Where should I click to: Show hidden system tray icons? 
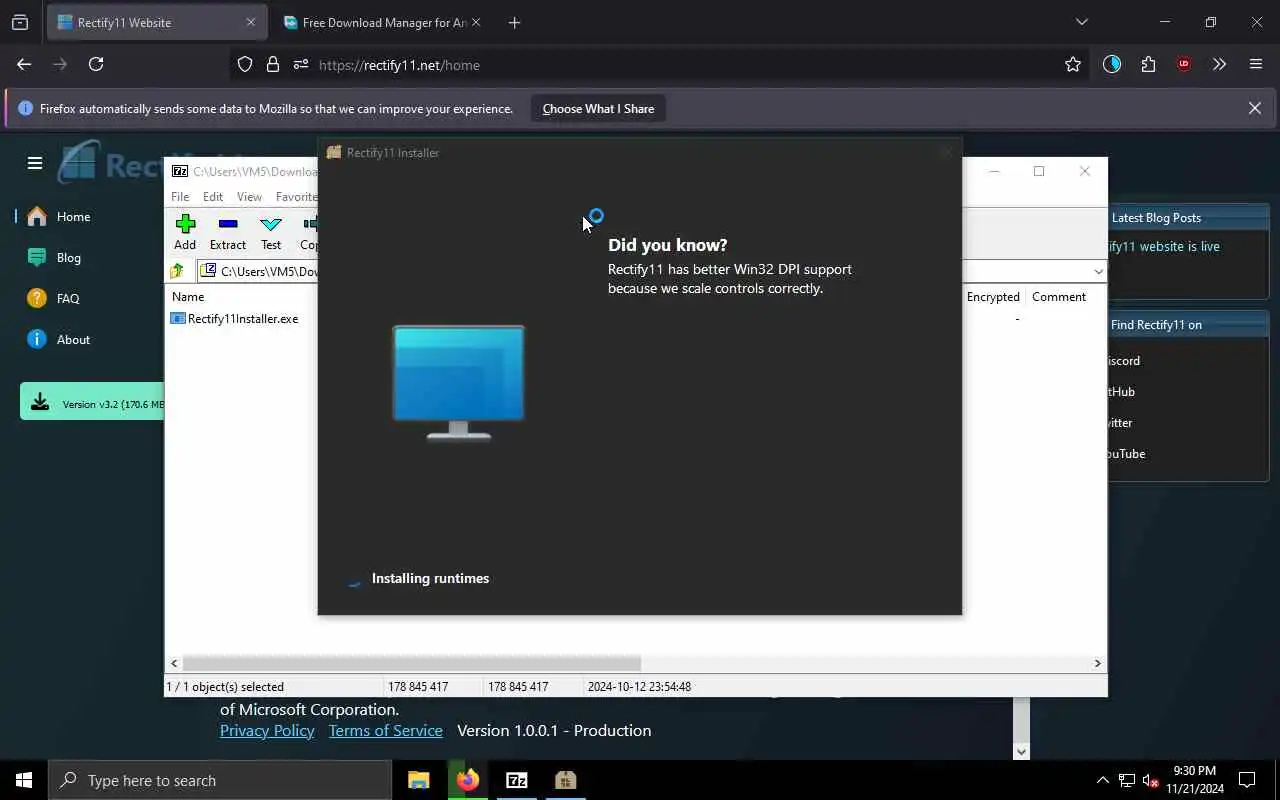pyautogui.click(x=1102, y=780)
